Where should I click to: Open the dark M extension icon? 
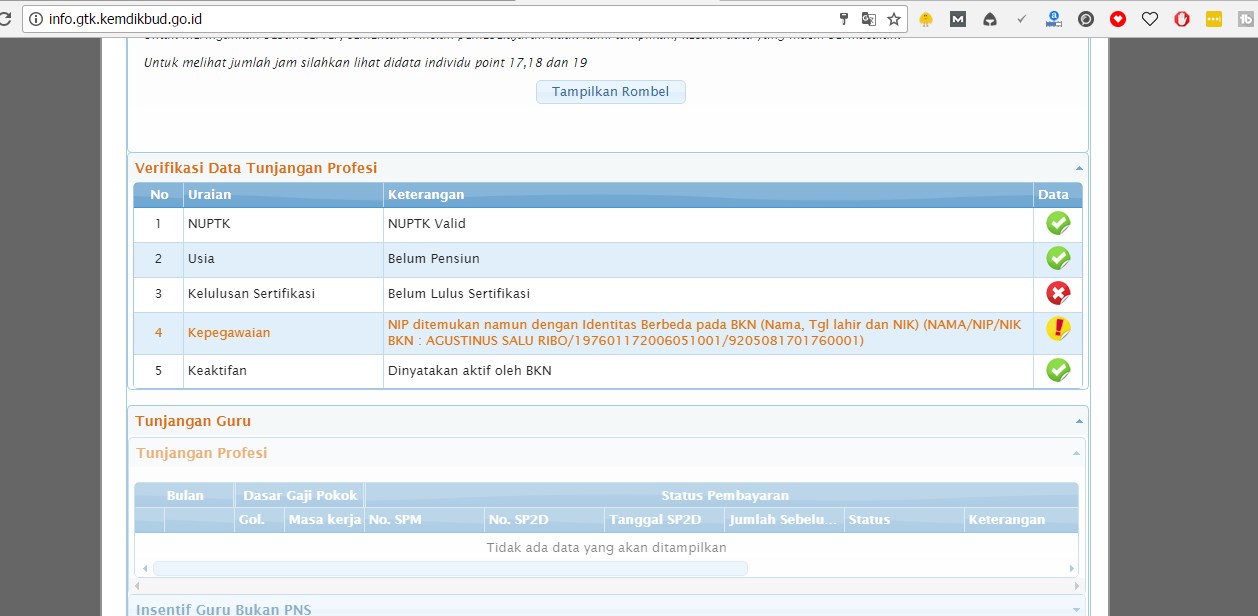pos(958,18)
